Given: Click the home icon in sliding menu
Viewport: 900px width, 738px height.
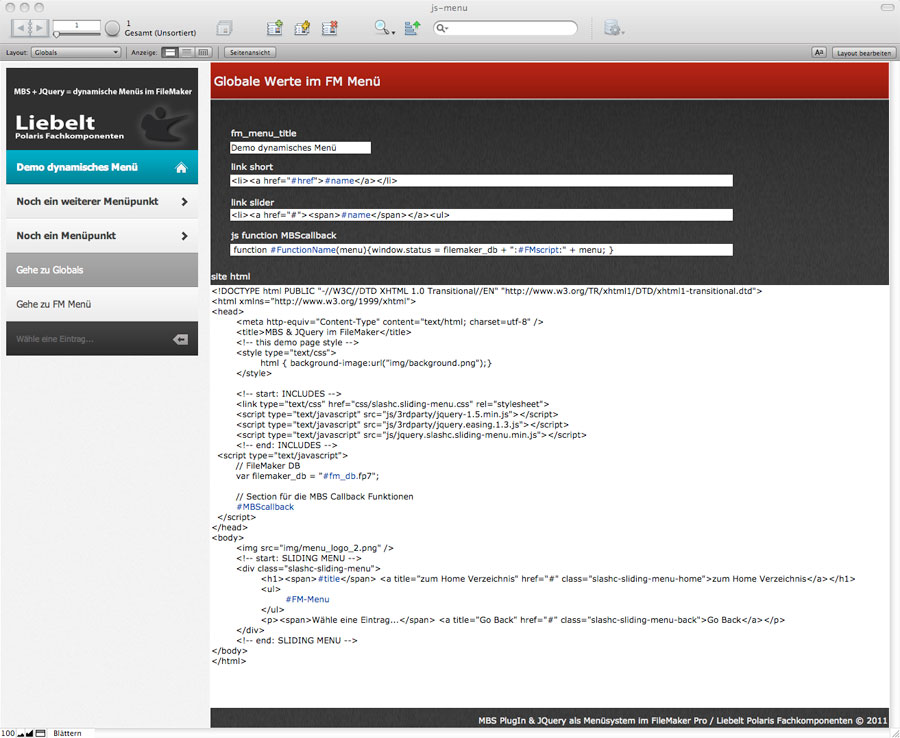Looking at the screenshot, I should (181, 168).
